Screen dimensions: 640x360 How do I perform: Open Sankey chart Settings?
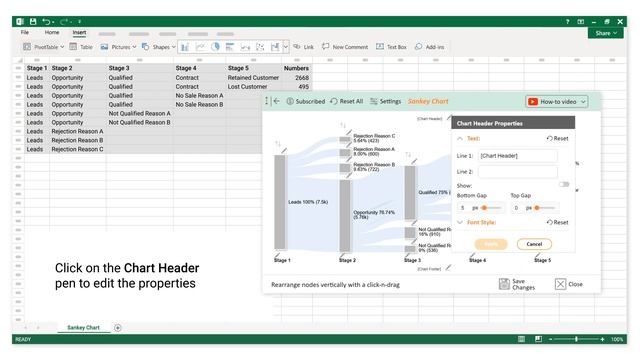386,101
